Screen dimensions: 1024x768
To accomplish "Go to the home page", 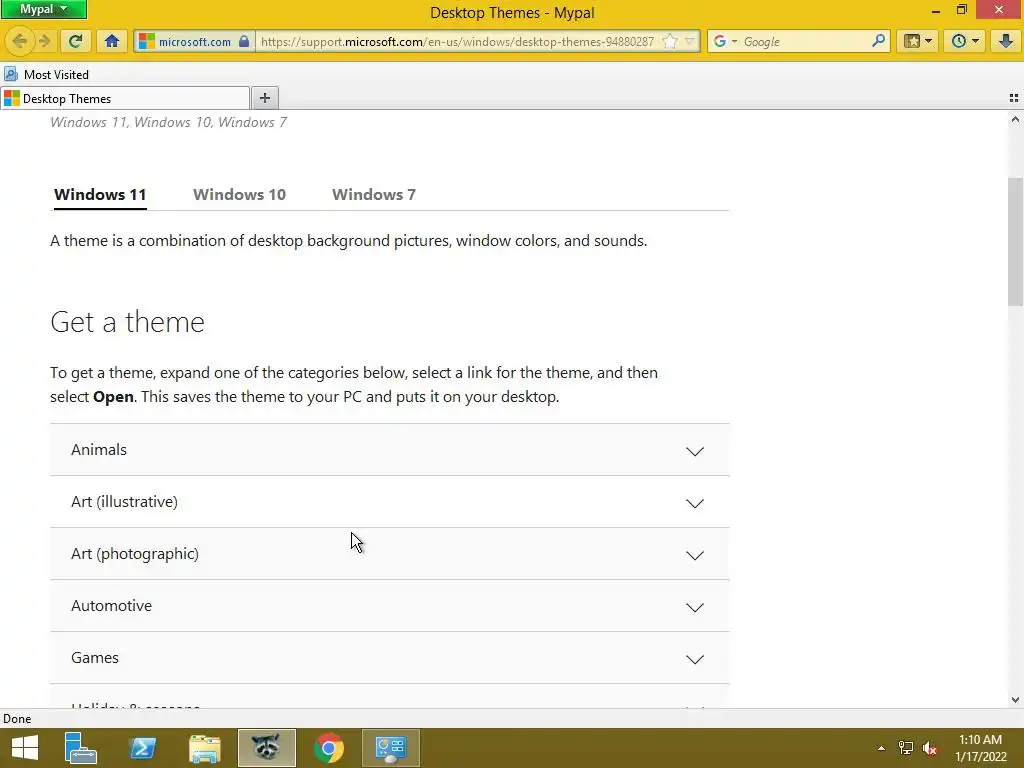I will coord(112,41).
